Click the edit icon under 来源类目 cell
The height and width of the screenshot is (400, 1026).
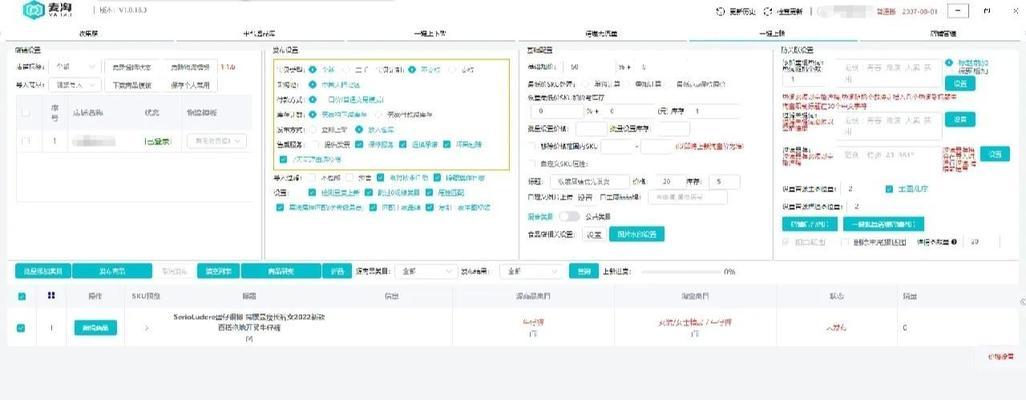531,333
